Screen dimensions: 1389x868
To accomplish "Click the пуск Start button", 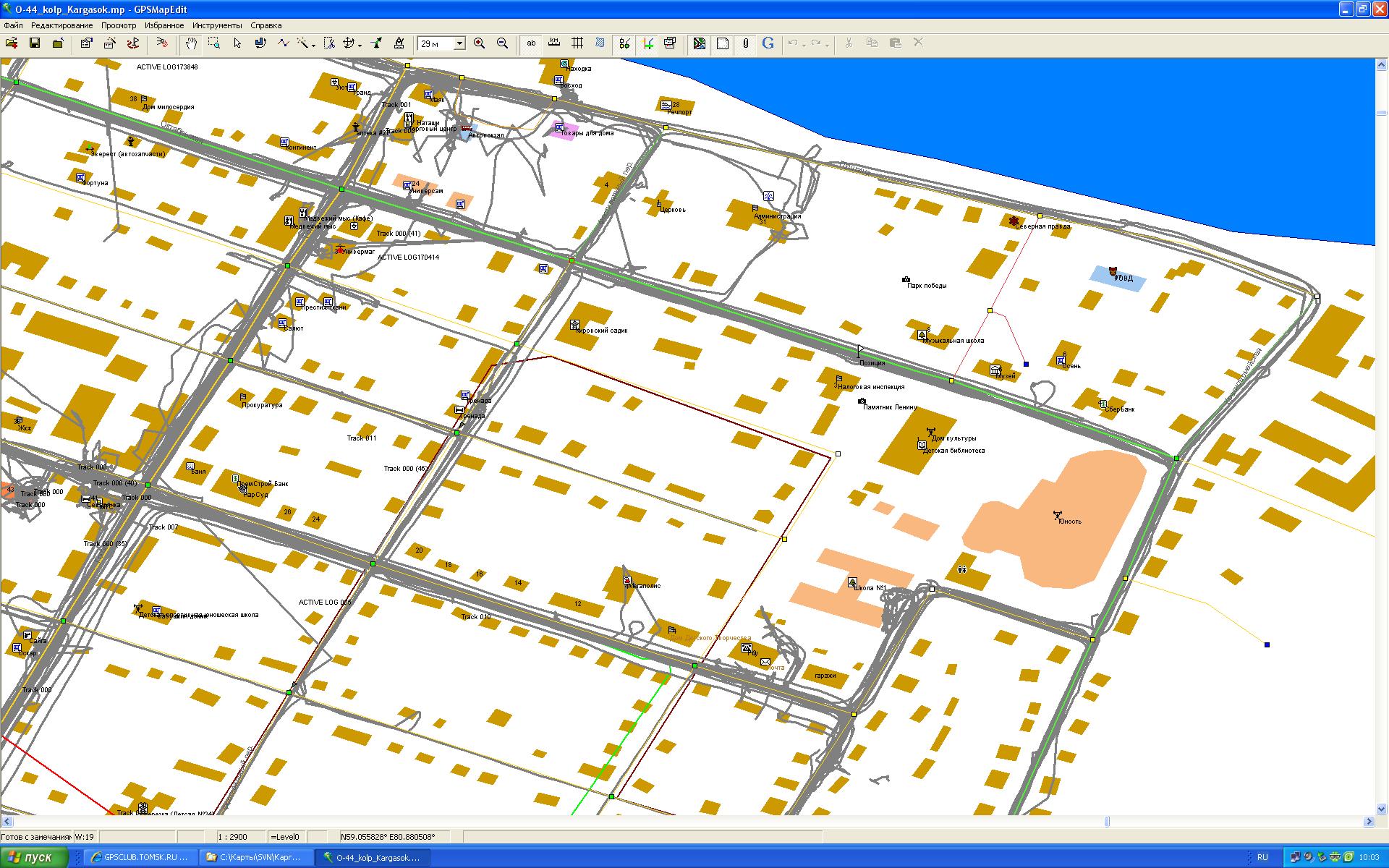I will click(x=35, y=857).
